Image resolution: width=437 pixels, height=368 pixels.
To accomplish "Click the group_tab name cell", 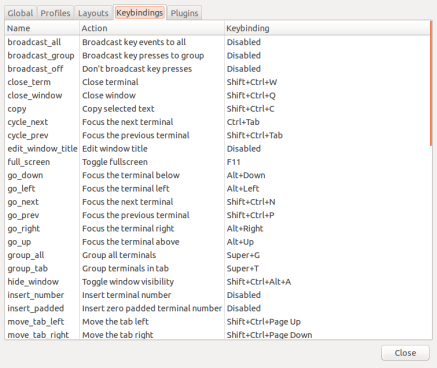I will (28, 269).
